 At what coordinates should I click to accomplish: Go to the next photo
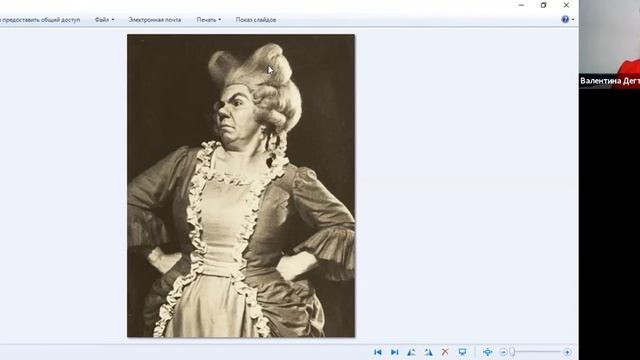[394, 352]
